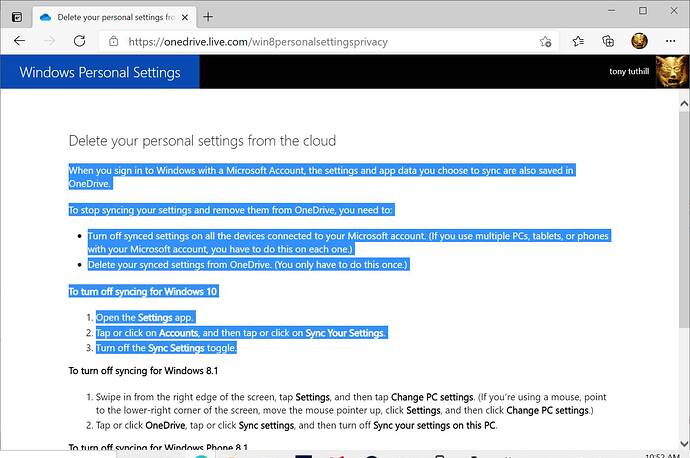690x458 pixels.
Task: Select the 'Delete your personal settings' tab
Action: point(115,18)
